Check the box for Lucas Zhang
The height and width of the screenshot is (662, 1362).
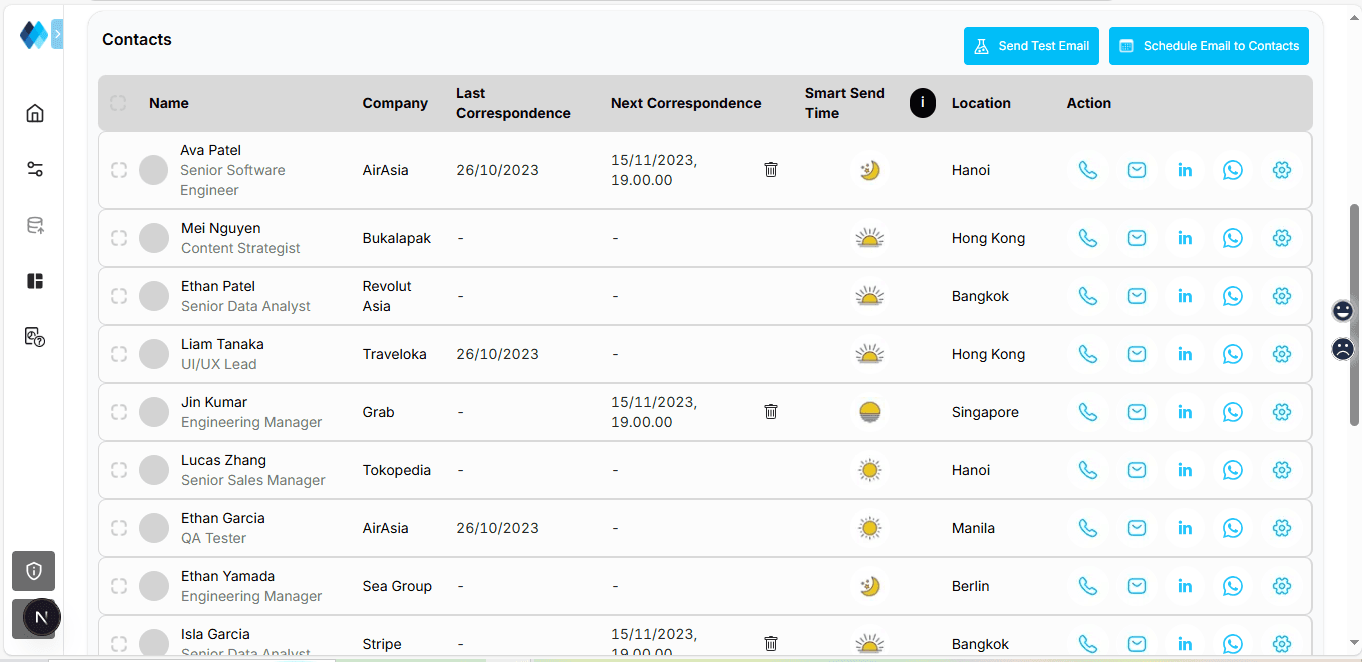[x=119, y=470]
